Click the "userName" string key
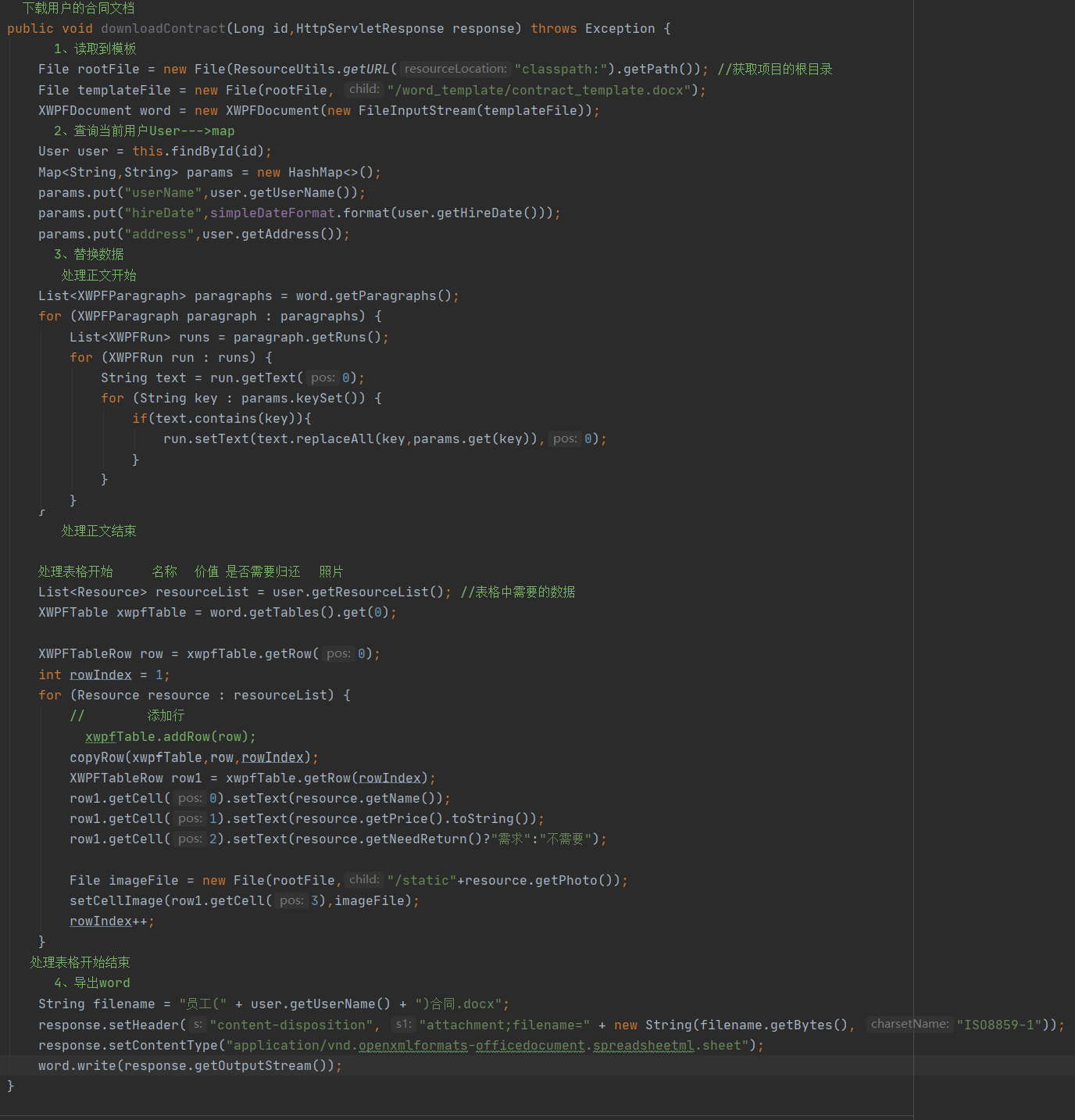Viewport: 1075px width, 1120px height. point(163,192)
